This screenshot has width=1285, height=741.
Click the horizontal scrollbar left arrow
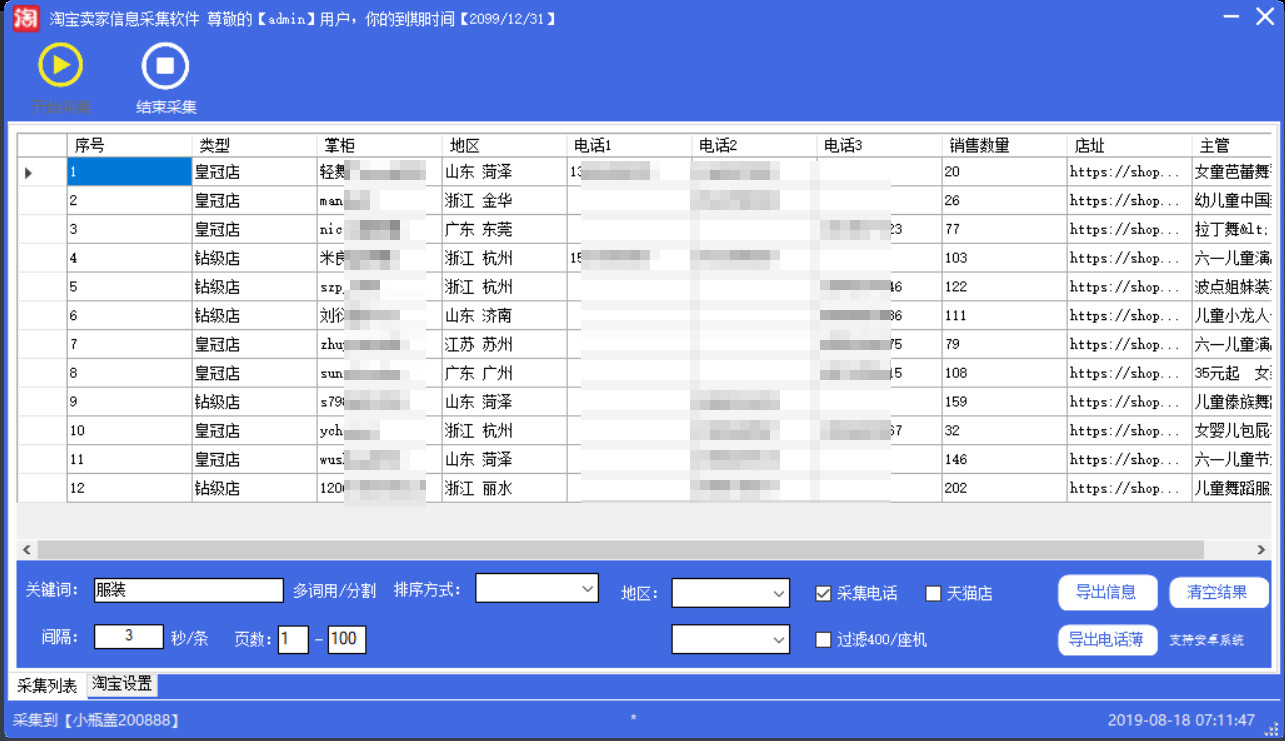[25, 549]
